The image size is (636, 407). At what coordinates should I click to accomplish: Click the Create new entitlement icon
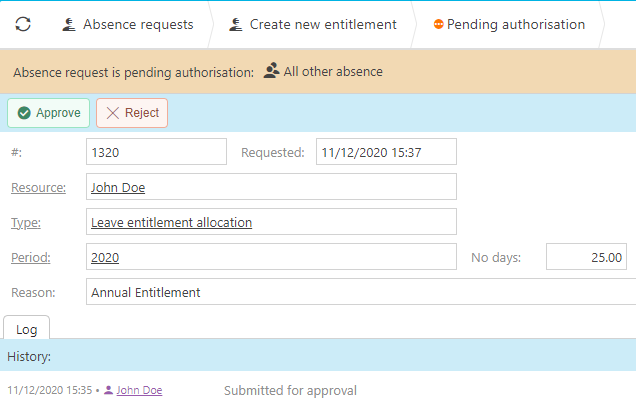[x=235, y=24]
